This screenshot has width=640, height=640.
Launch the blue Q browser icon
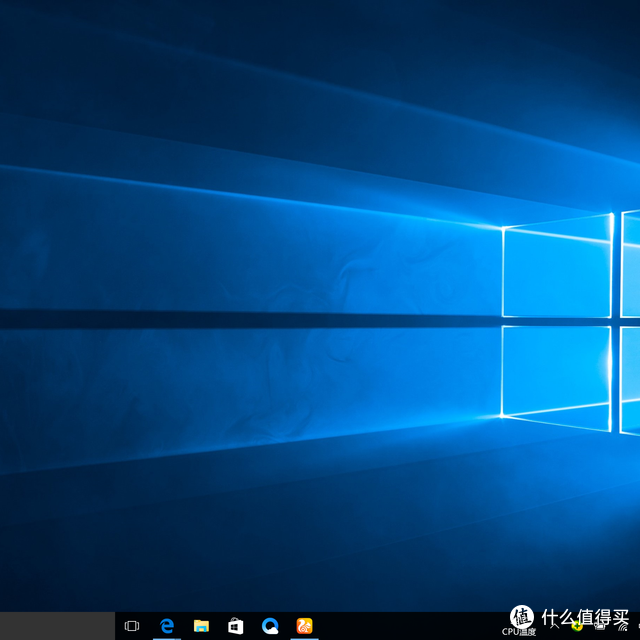270,626
